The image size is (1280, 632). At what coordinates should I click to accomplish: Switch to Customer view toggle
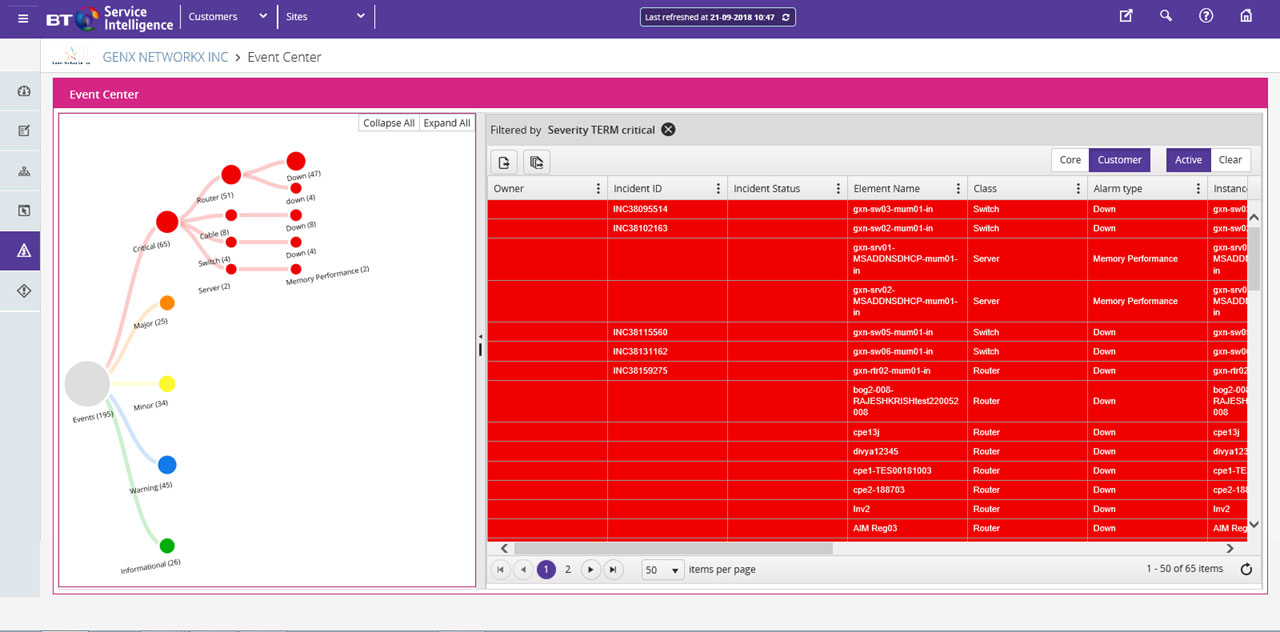(1120, 160)
